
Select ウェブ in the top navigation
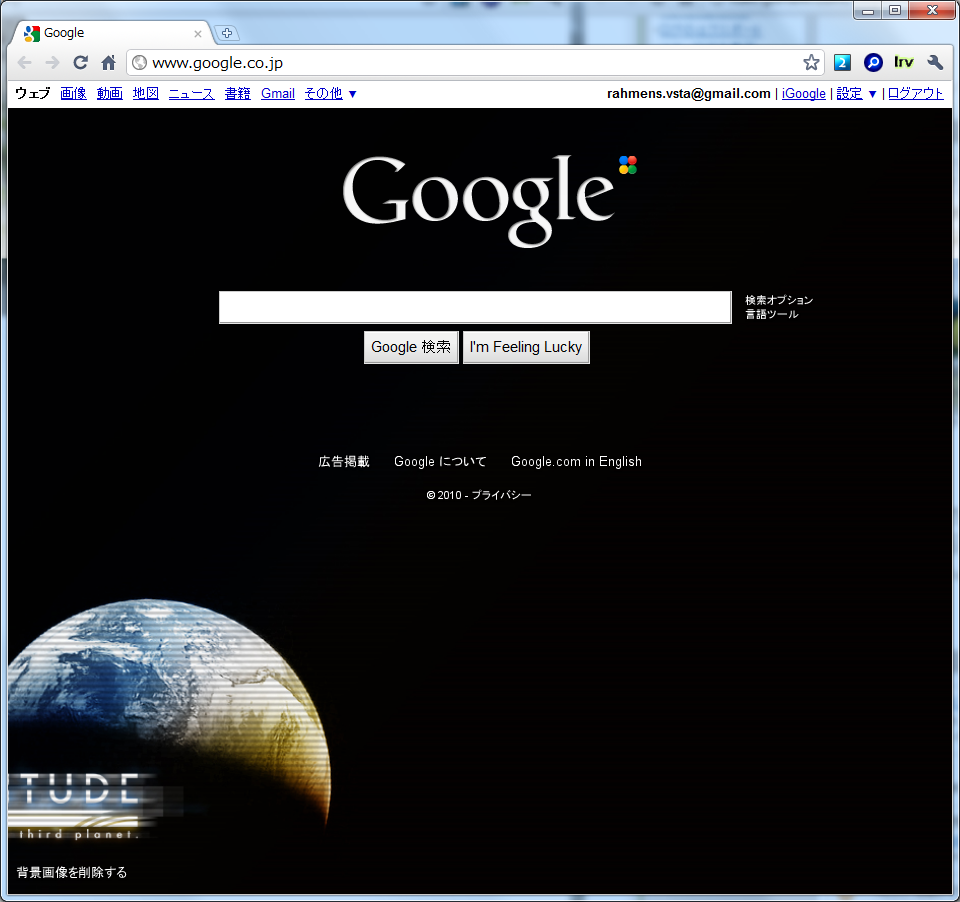(x=32, y=94)
